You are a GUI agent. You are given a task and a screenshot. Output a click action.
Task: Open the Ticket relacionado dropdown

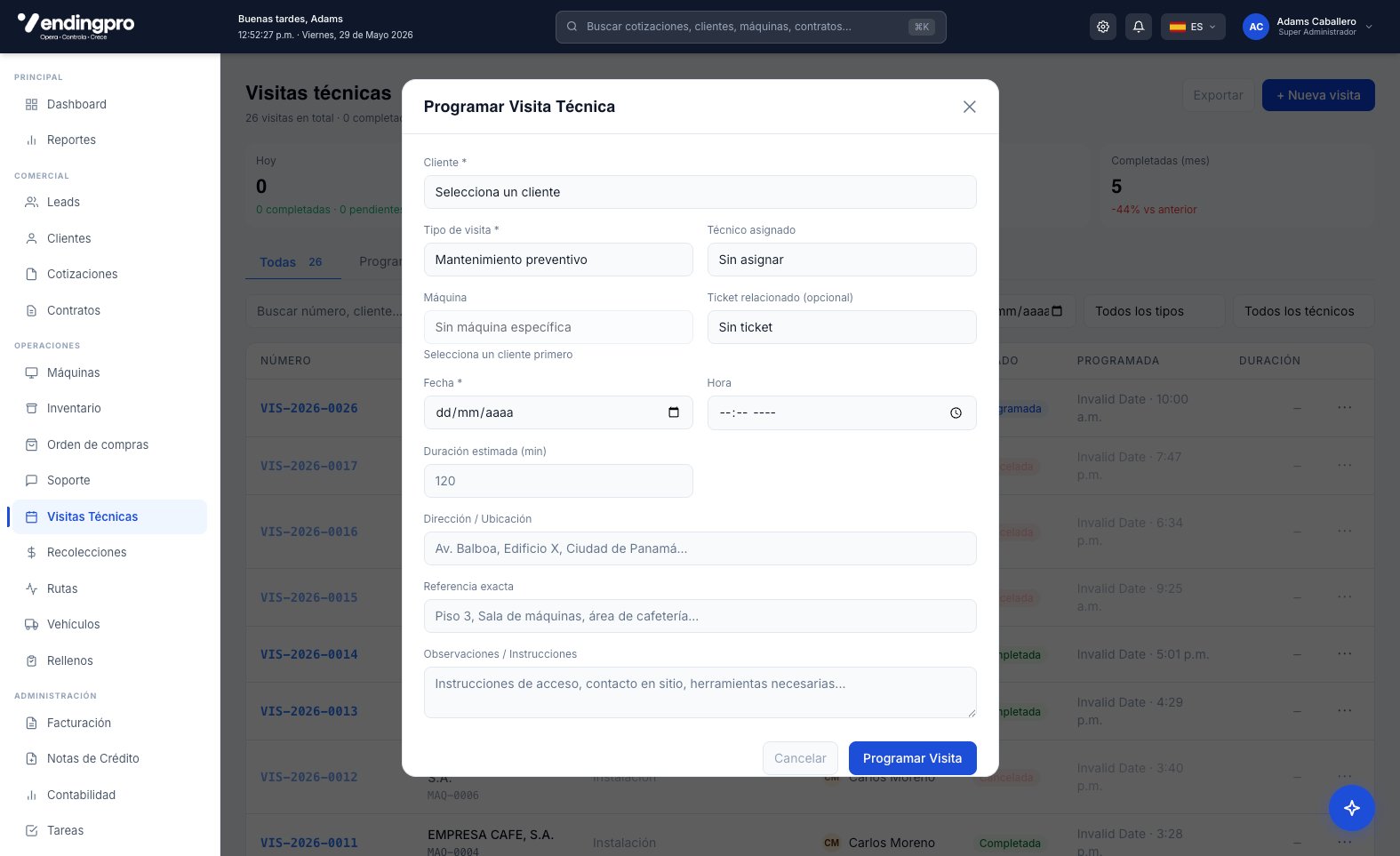pyautogui.click(x=842, y=327)
